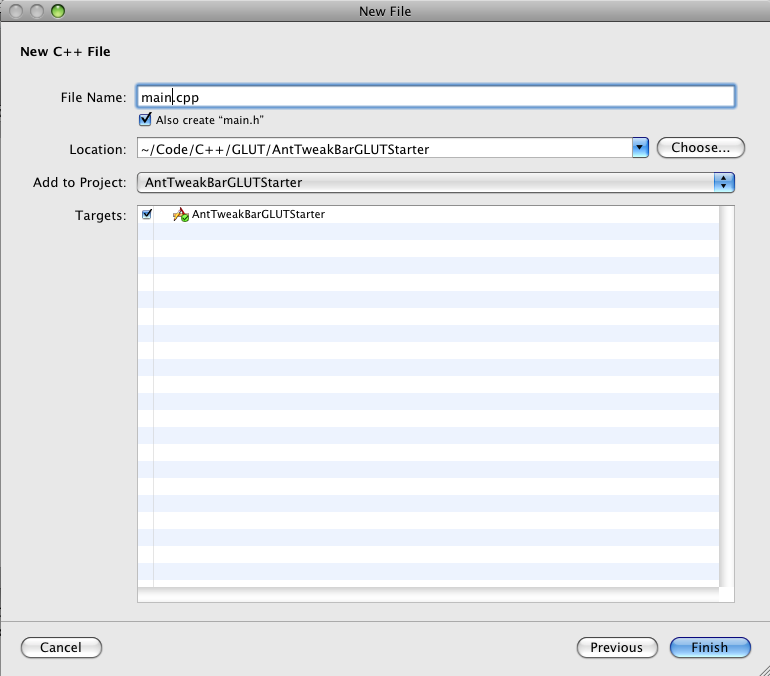Click the Location path text field
This screenshot has width=770, height=676.
(x=384, y=149)
